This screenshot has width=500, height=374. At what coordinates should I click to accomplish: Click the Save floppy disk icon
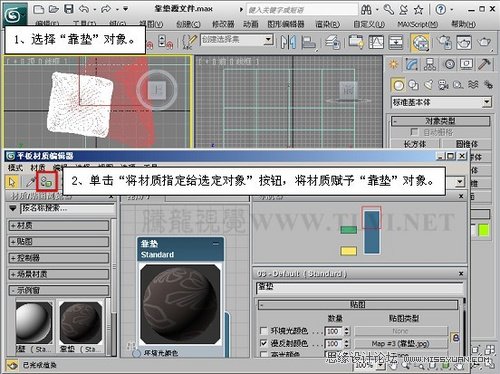(69, 9)
